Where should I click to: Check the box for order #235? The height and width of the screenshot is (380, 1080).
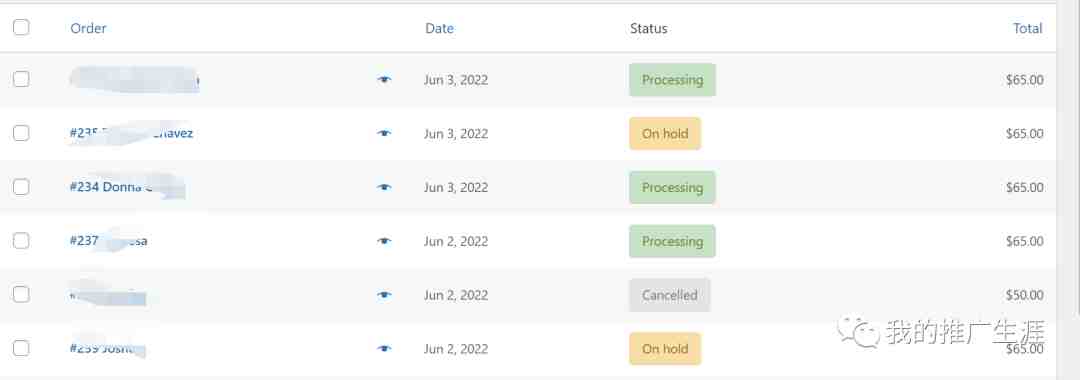tap(21, 133)
